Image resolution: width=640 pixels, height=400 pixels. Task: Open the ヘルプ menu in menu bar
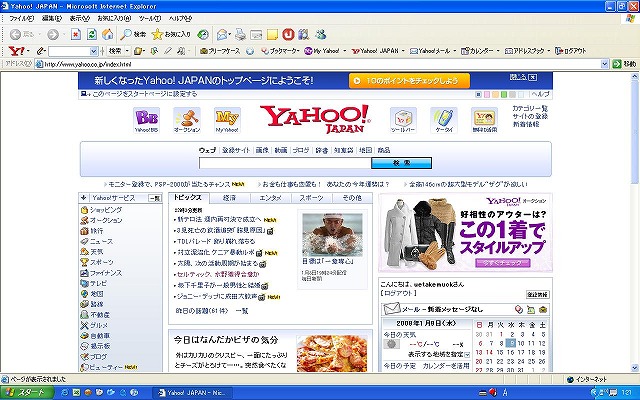coord(180,18)
